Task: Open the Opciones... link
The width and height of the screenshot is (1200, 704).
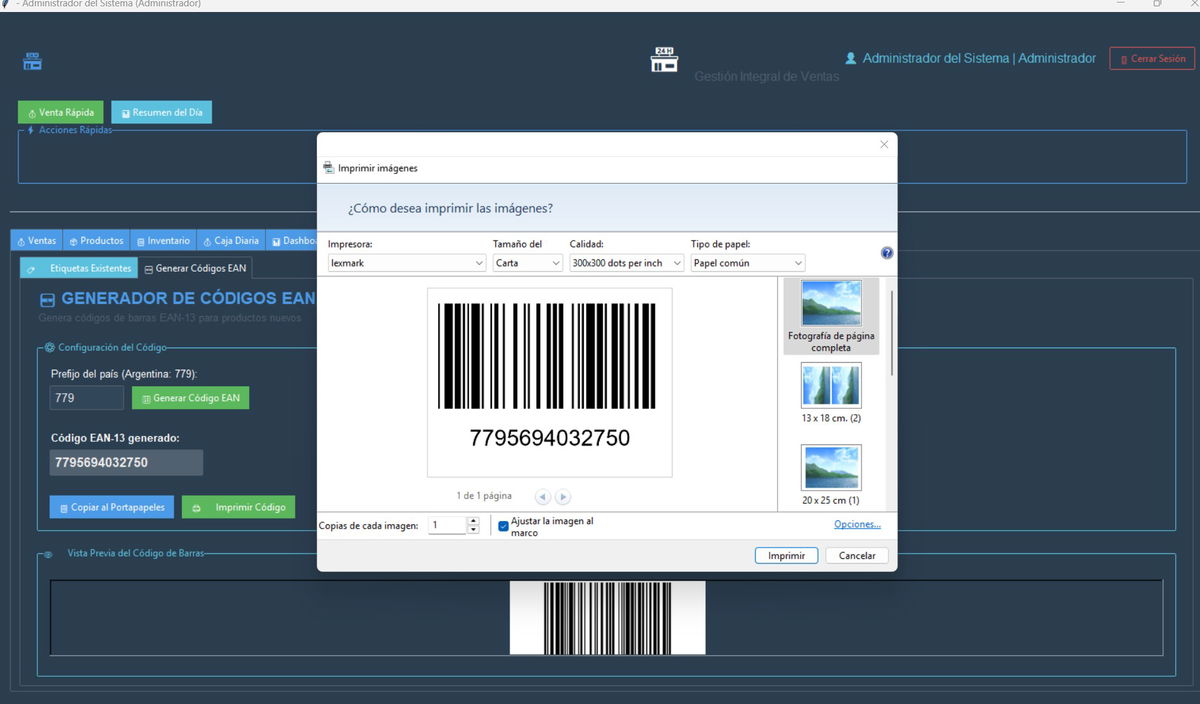Action: 857,524
